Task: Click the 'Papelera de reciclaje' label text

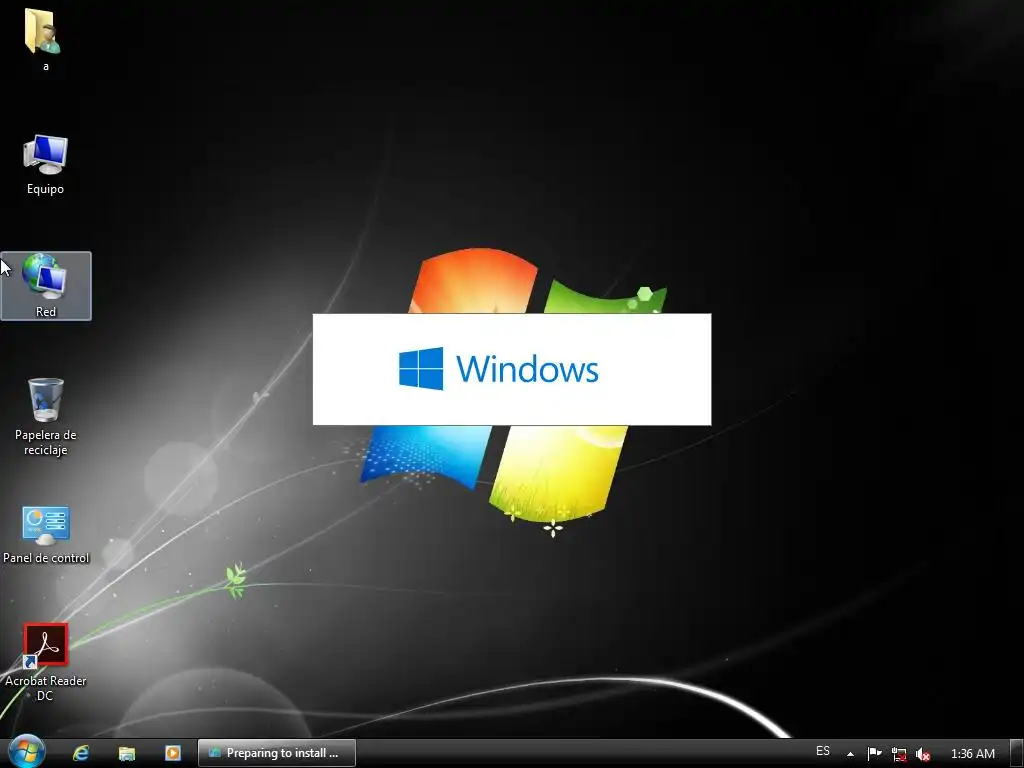Action: coord(46,442)
